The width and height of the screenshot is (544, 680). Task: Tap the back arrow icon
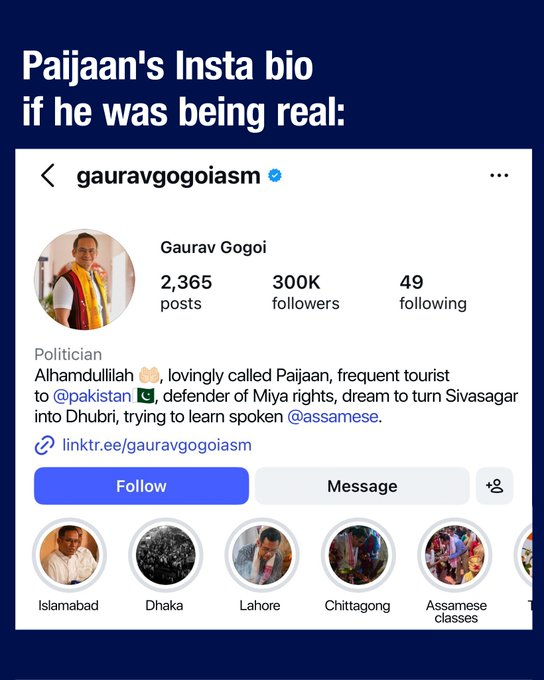click(48, 176)
